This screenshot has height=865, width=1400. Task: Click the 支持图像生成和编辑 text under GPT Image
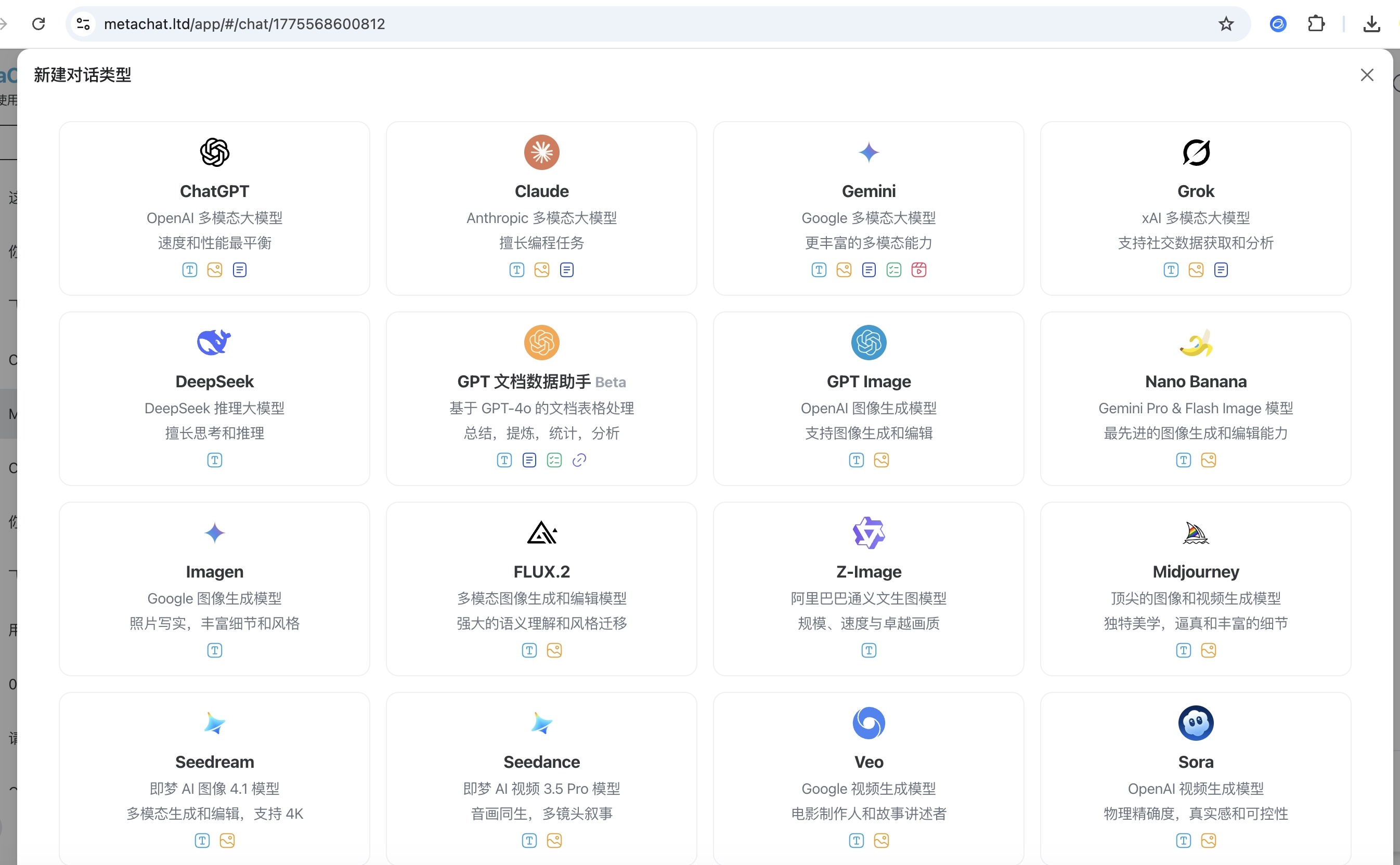pos(868,434)
